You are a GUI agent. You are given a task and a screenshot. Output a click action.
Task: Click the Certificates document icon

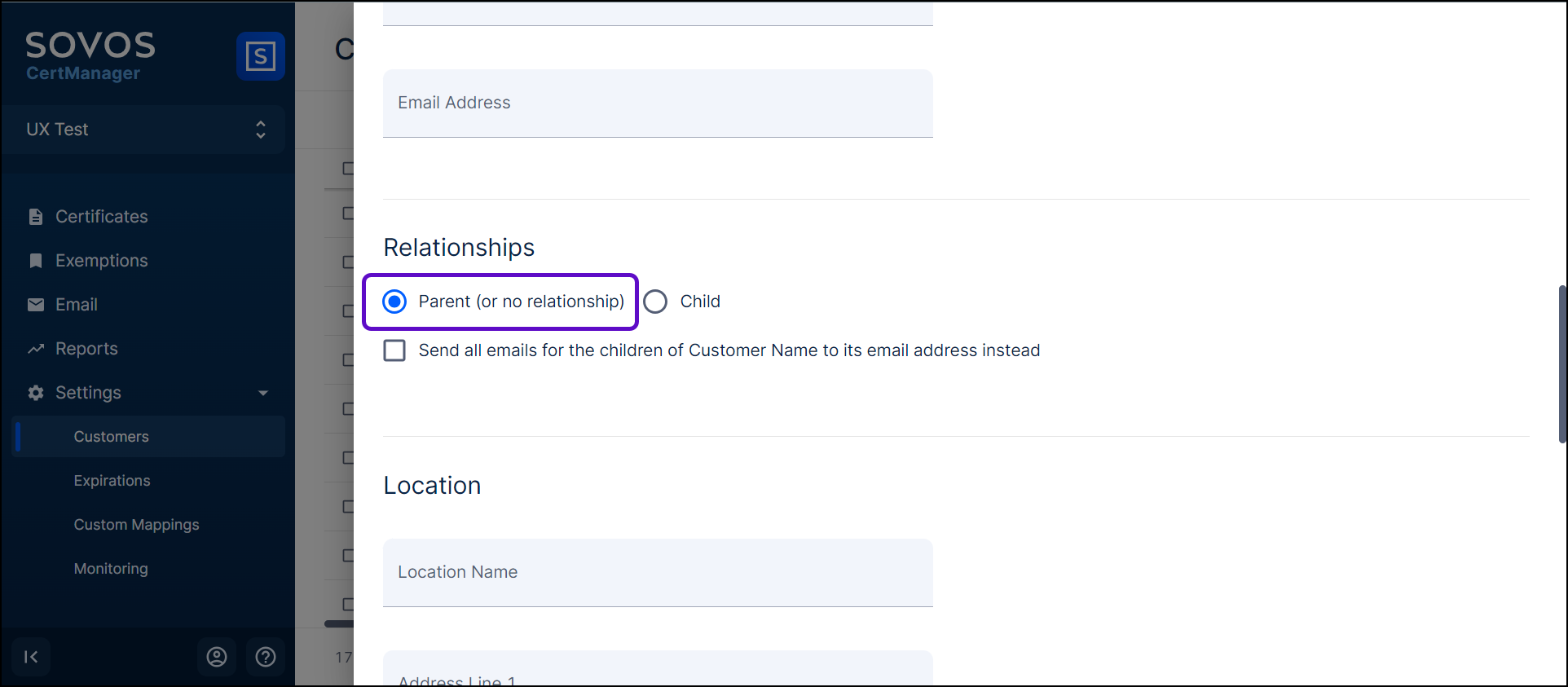[x=36, y=217]
